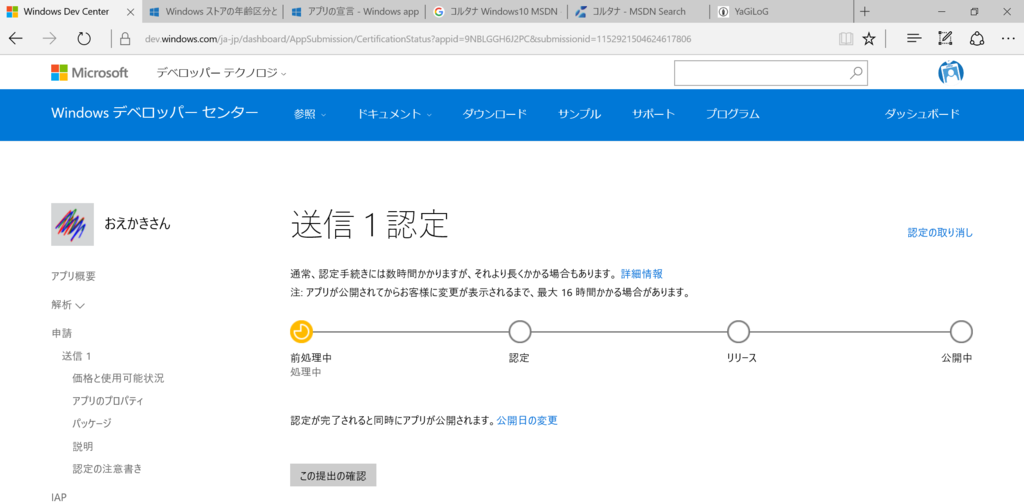
Task: Open 価格と使用可能状況 page
Action: [x=118, y=378]
